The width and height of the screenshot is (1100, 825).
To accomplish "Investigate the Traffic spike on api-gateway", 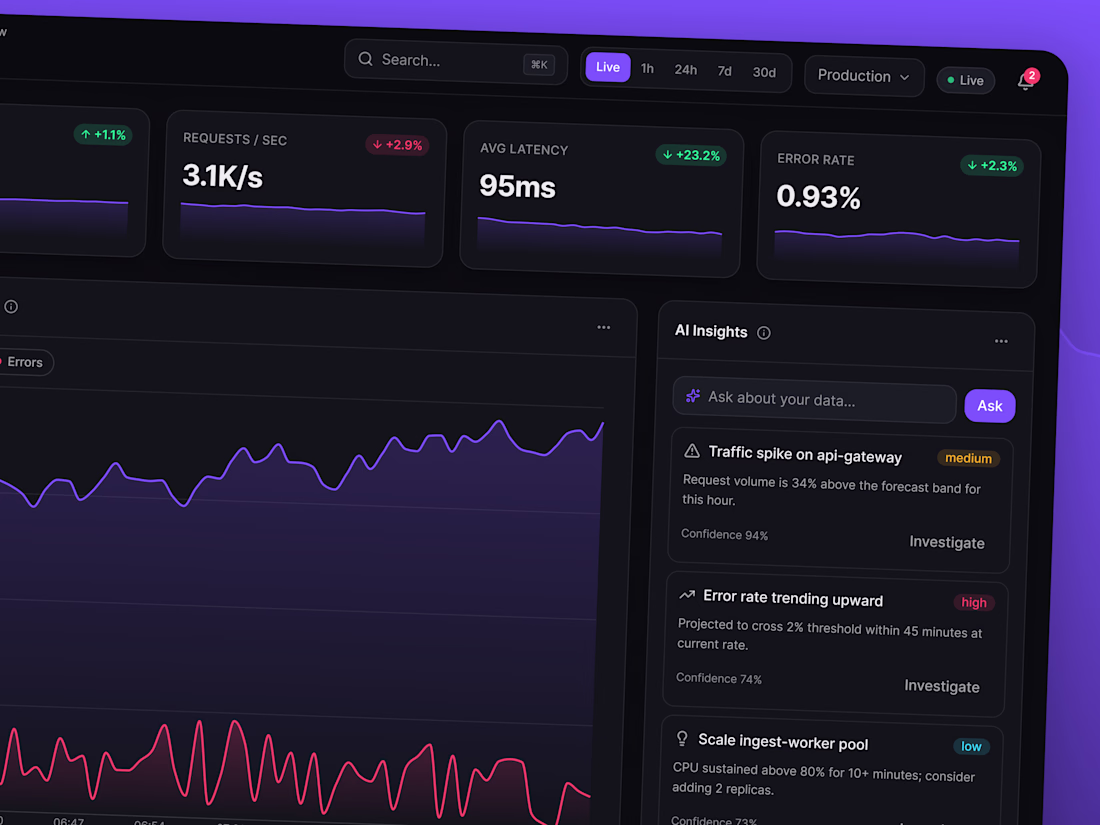I will [946, 542].
